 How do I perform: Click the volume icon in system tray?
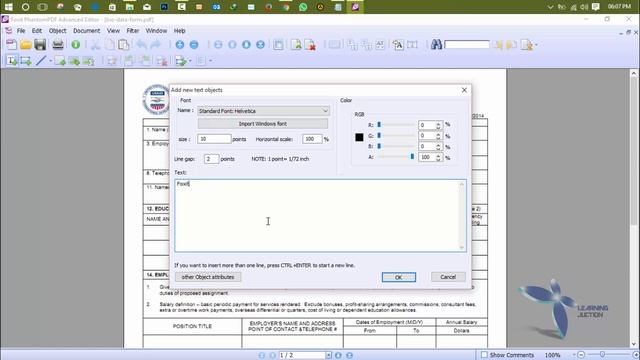(x=584, y=7)
